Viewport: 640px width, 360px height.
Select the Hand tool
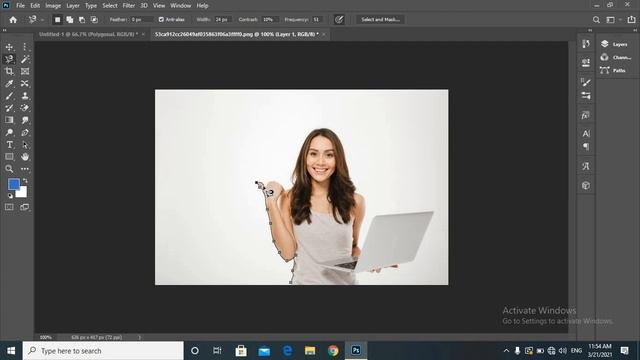click(25, 157)
